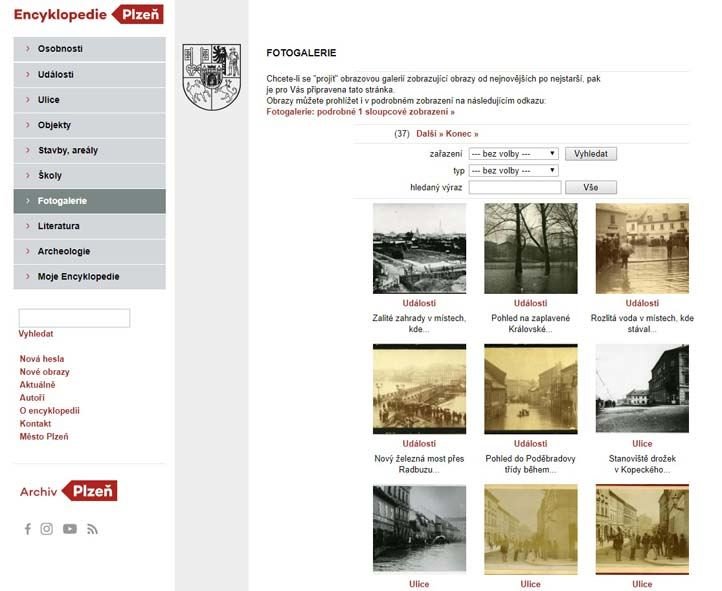This screenshot has height=591, width=722.
Task: Click the sidebar Vyhledat link
Action: [x=36, y=334]
